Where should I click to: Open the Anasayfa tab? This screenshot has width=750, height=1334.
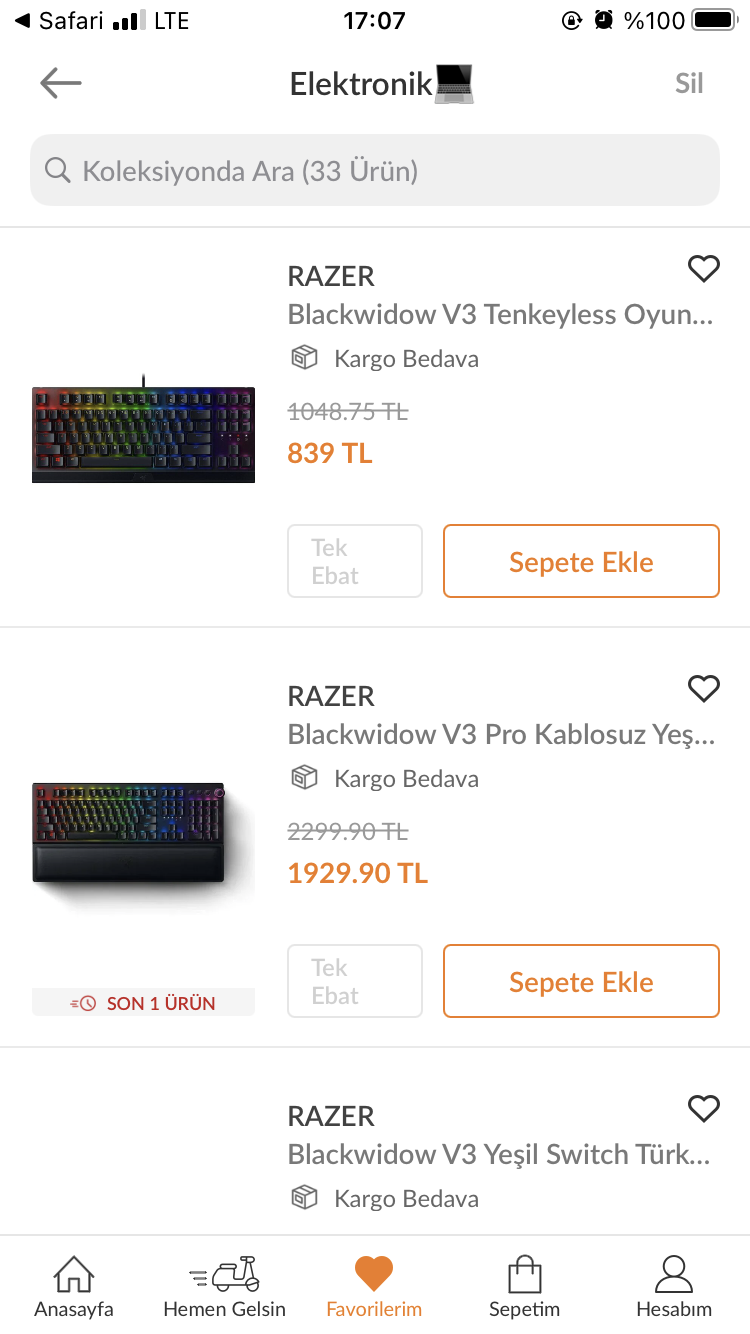(x=74, y=1287)
